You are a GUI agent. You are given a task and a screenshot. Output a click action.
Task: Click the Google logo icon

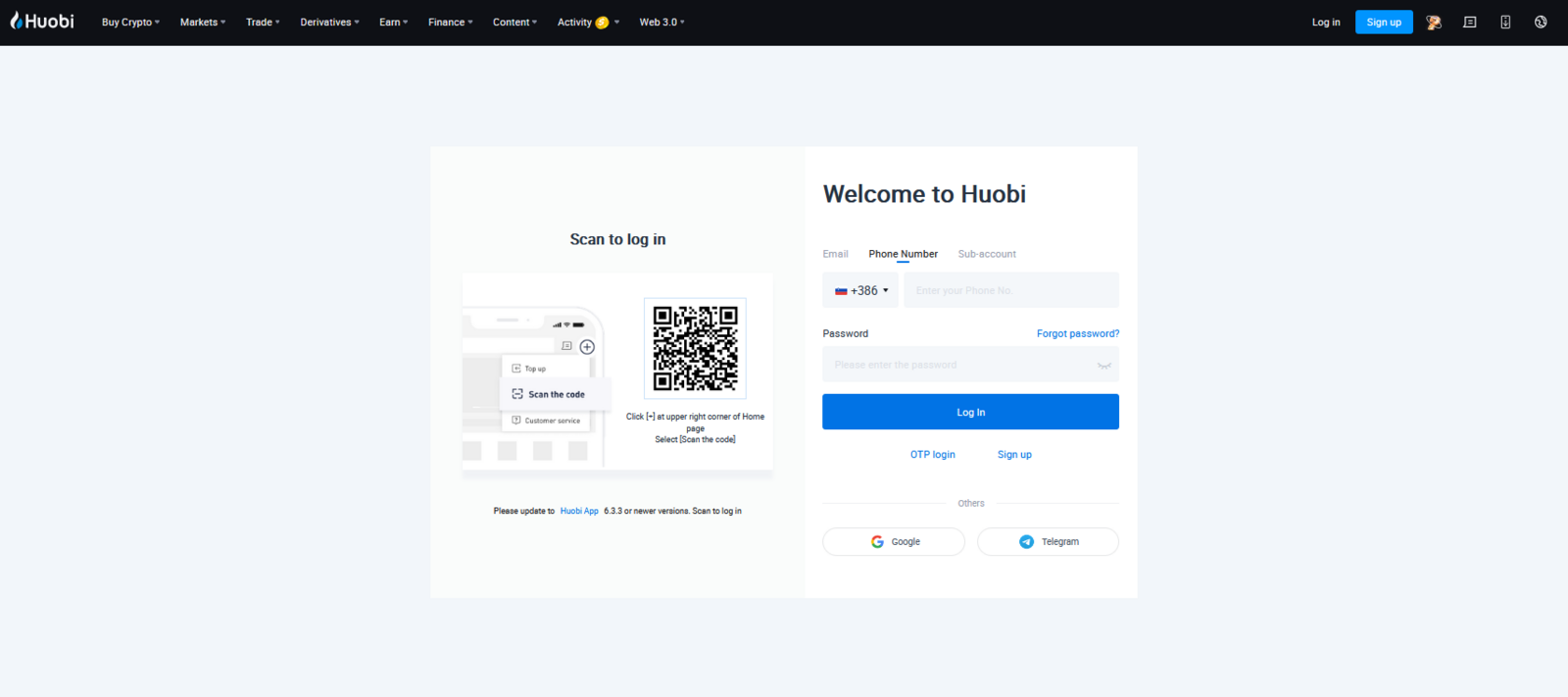pos(877,541)
